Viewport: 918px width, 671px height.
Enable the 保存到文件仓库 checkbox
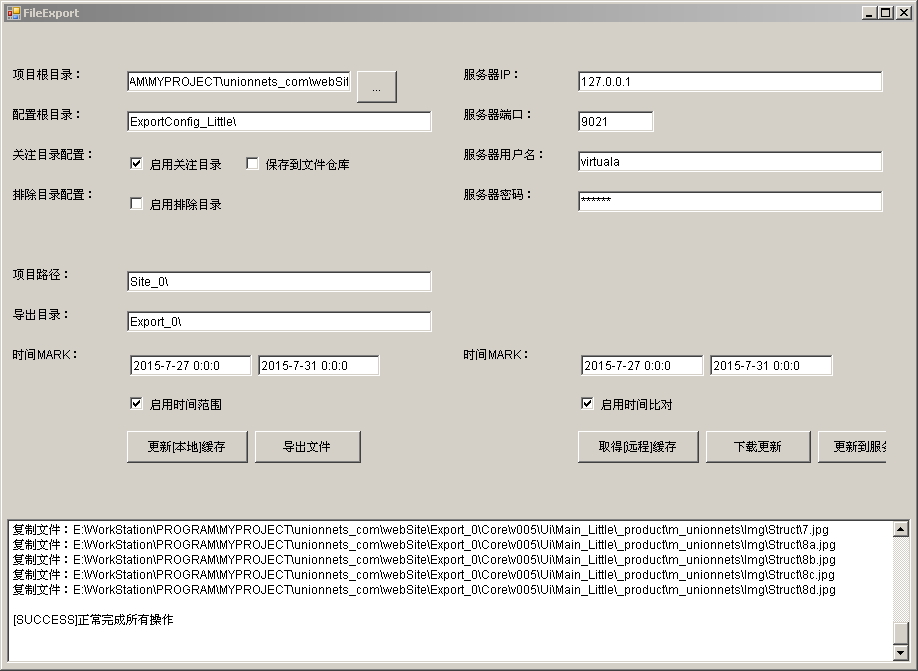click(x=253, y=164)
